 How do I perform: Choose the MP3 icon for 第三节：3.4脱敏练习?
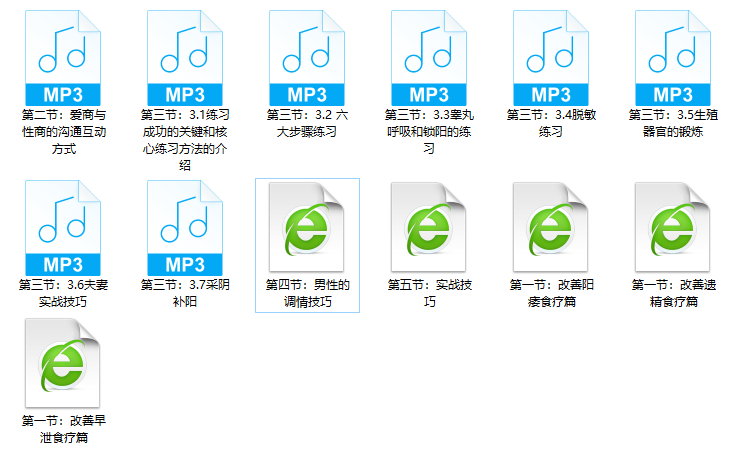tap(551, 58)
